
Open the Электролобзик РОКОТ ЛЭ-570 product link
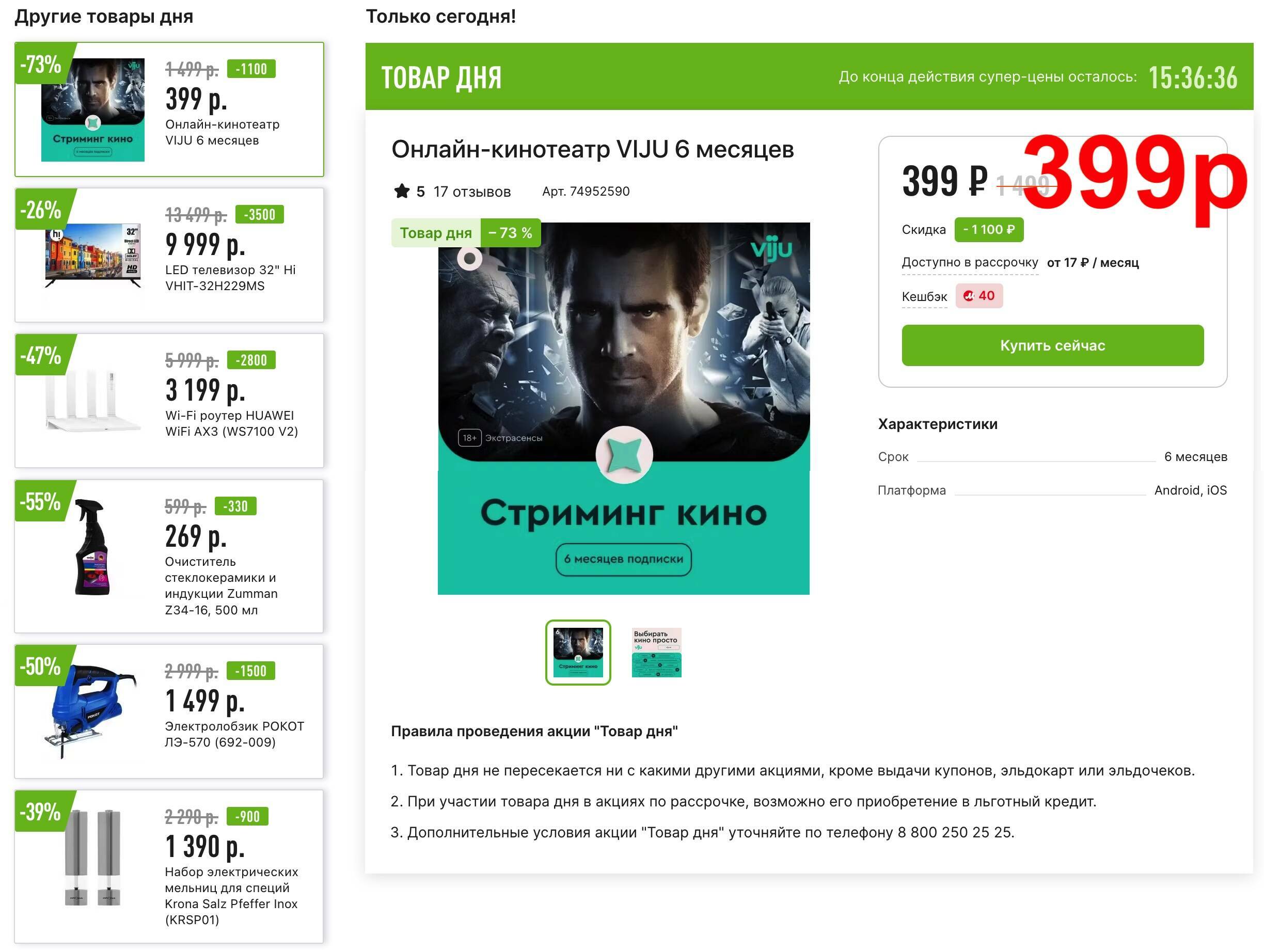pyautogui.click(x=234, y=734)
